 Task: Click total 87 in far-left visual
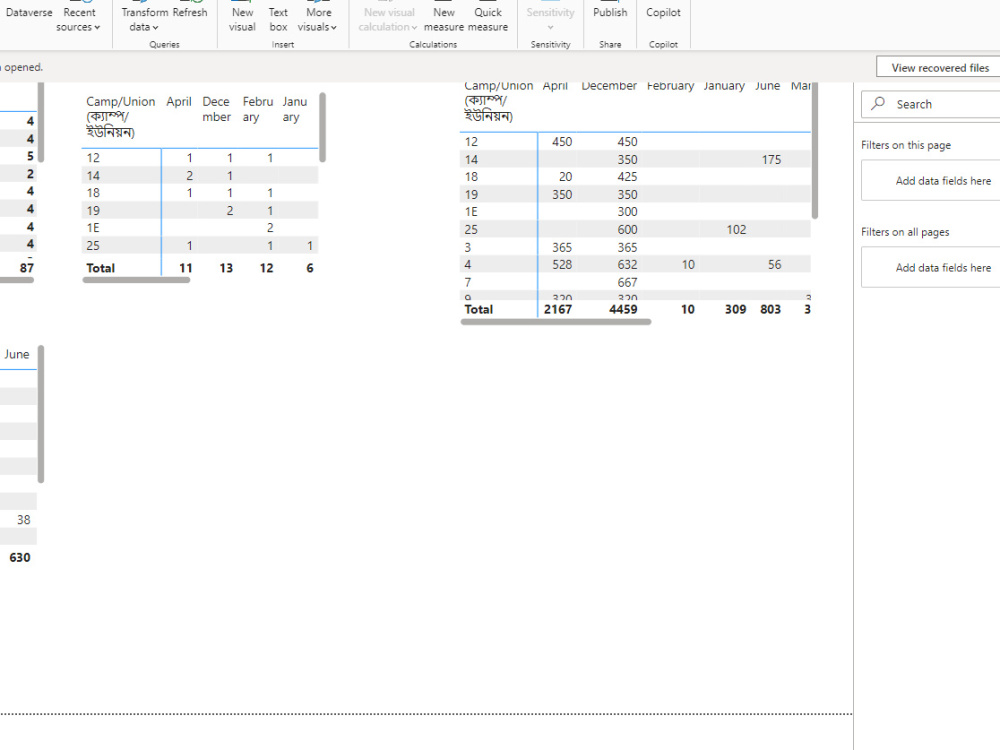tap(27, 268)
